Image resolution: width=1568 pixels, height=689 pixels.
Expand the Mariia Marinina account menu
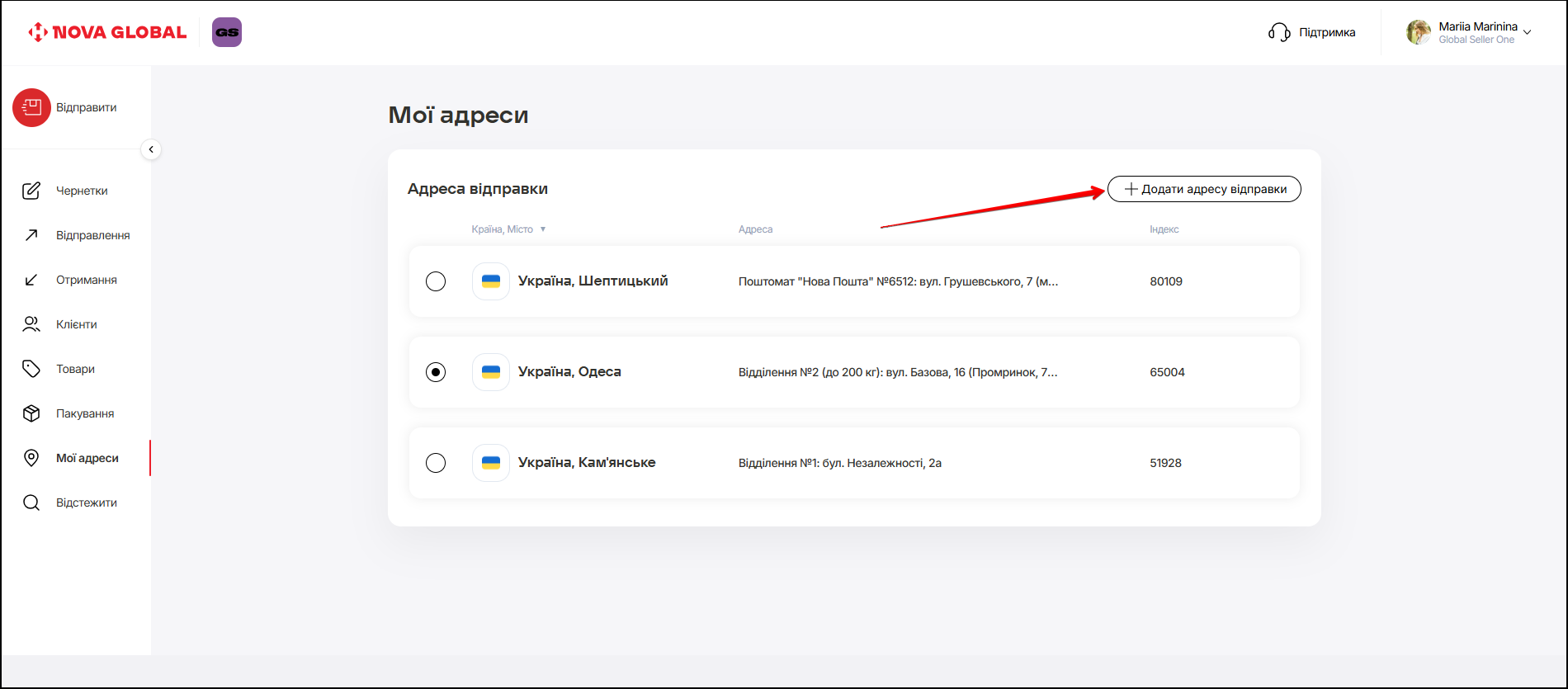pos(1527,33)
